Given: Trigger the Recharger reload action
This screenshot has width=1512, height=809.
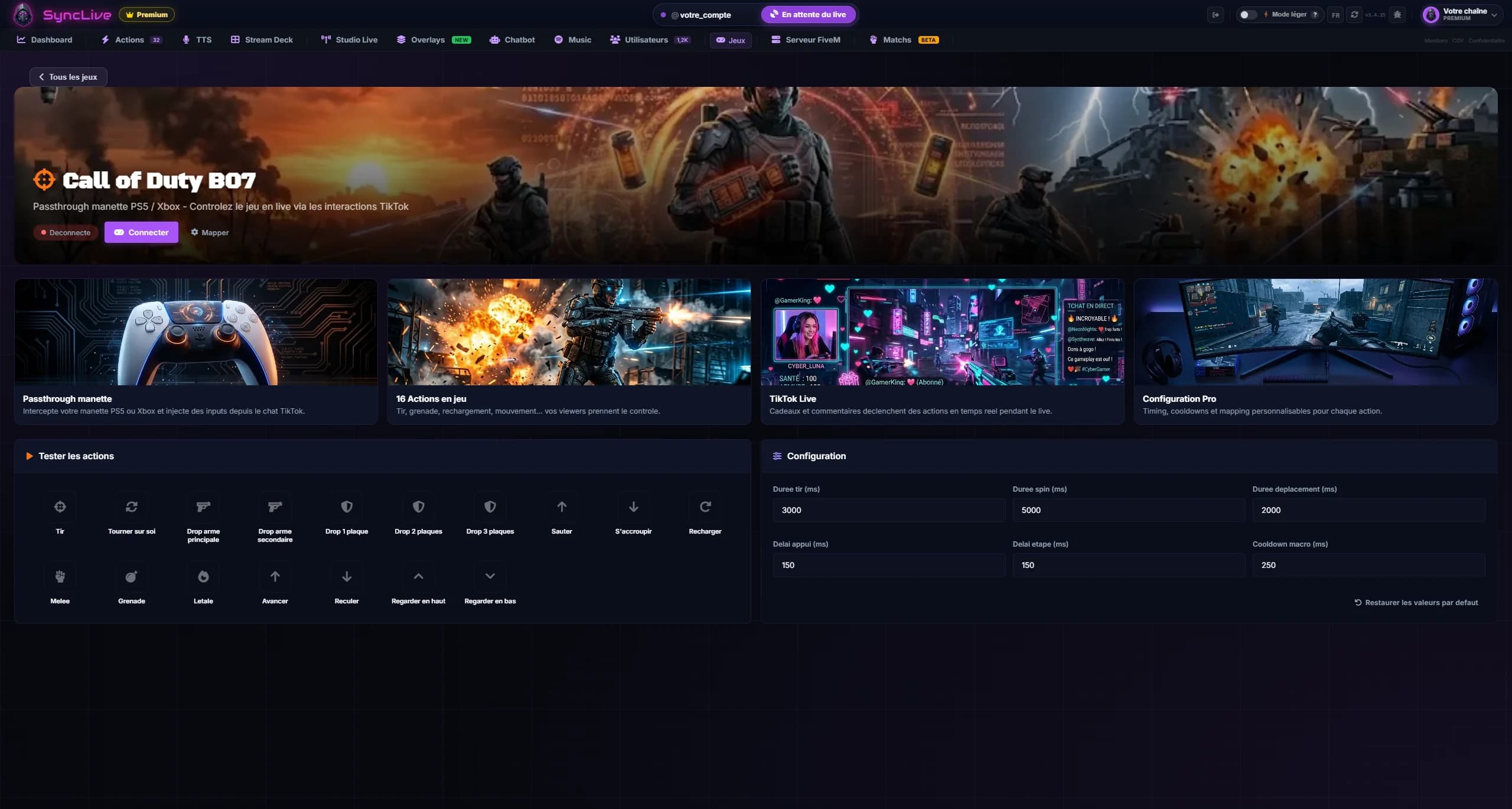Looking at the screenshot, I should tap(705, 506).
